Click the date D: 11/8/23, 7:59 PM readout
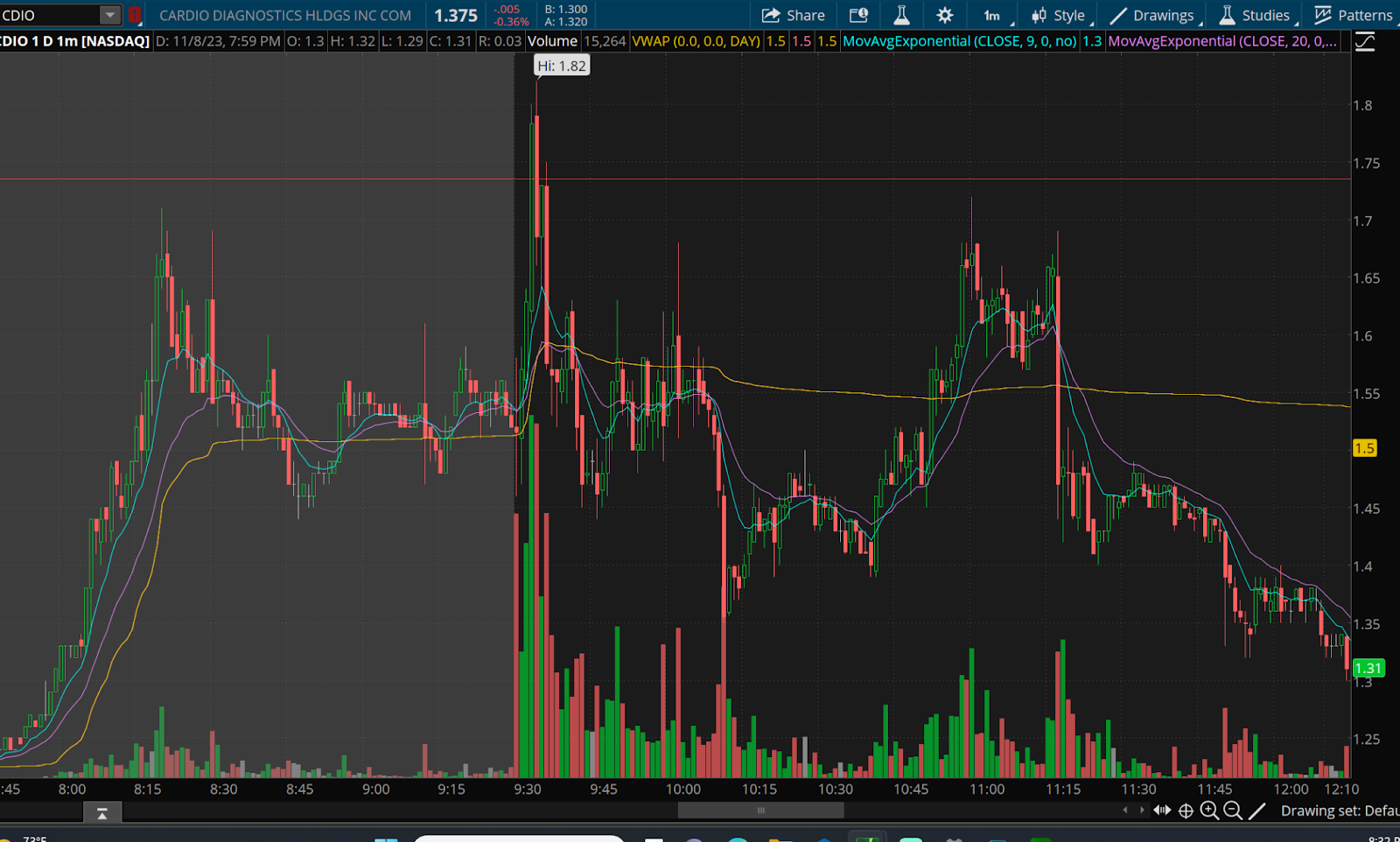The width and height of the screenshot is (1400, 842). click(218, 41)
